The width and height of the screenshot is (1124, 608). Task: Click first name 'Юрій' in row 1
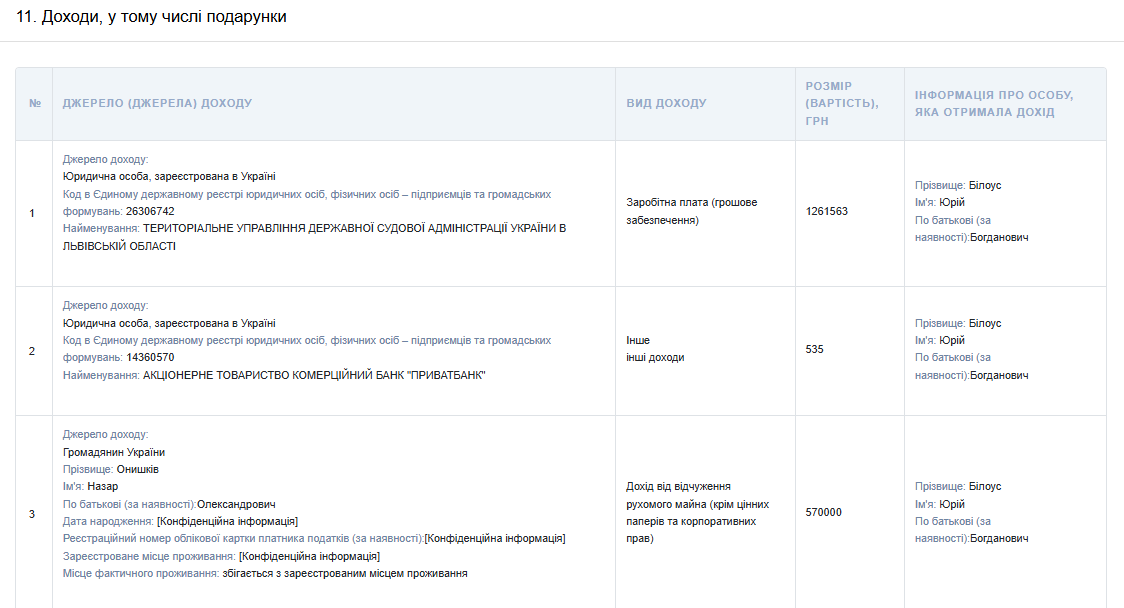click(x=952, y=203)
